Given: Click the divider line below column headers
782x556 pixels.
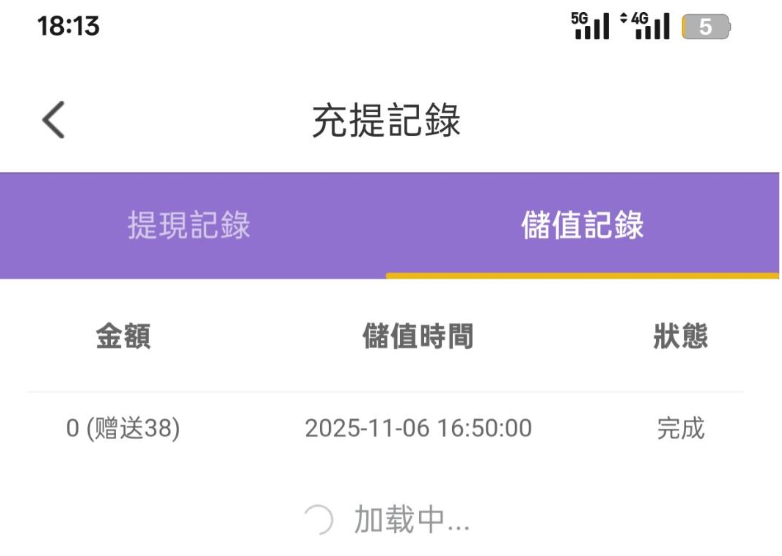Looking at the screenshot, I should (386, 391).
